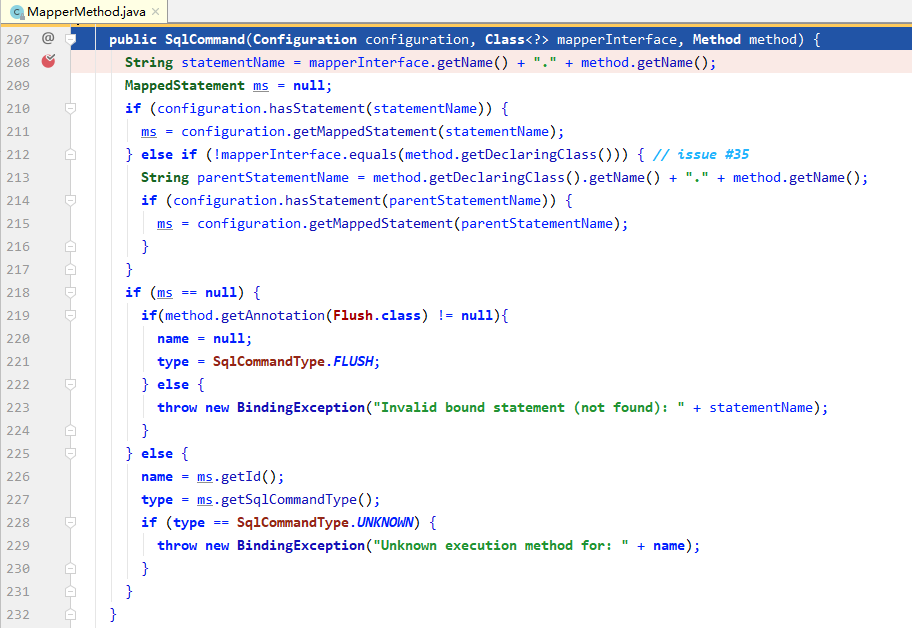This screenshot has width=912, height=628.
Task: Click 'getMappedStatement(statementName)' on line 211
Action: [x=425, y=131]
